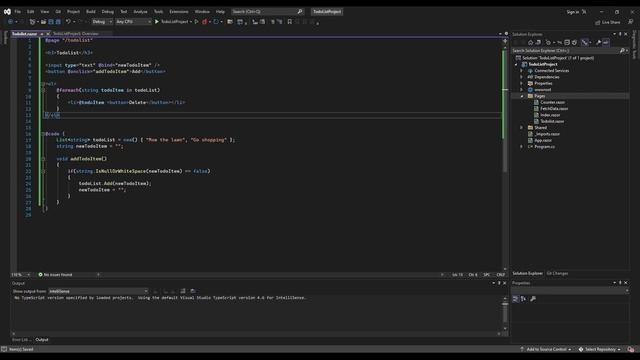This screenshot has width=640, height=360.
Task: Switch to the Git Changes tab
Action: coord(557,273)
